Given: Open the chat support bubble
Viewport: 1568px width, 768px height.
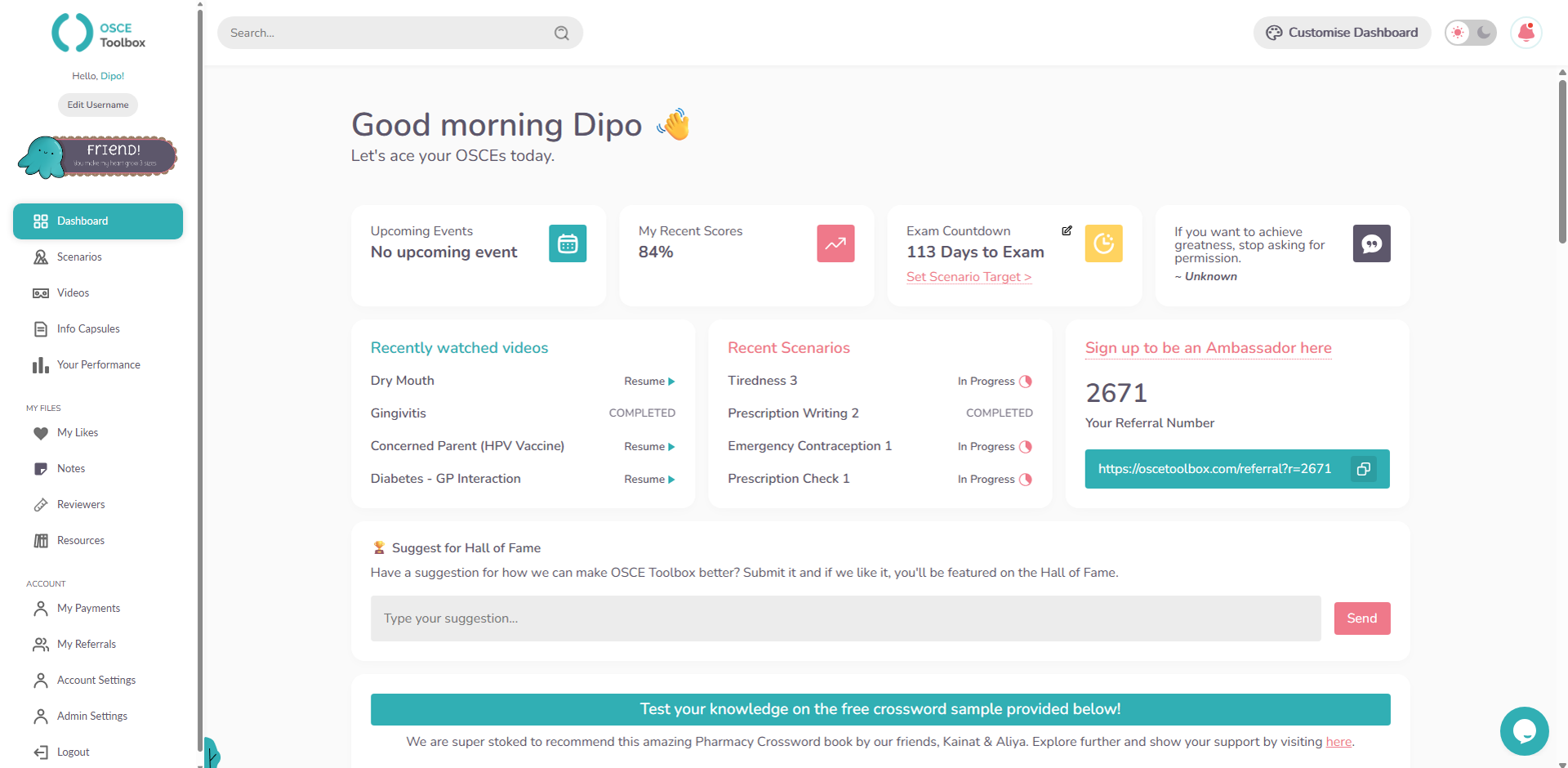Looking at the screenshot, I should (1524, 731).
